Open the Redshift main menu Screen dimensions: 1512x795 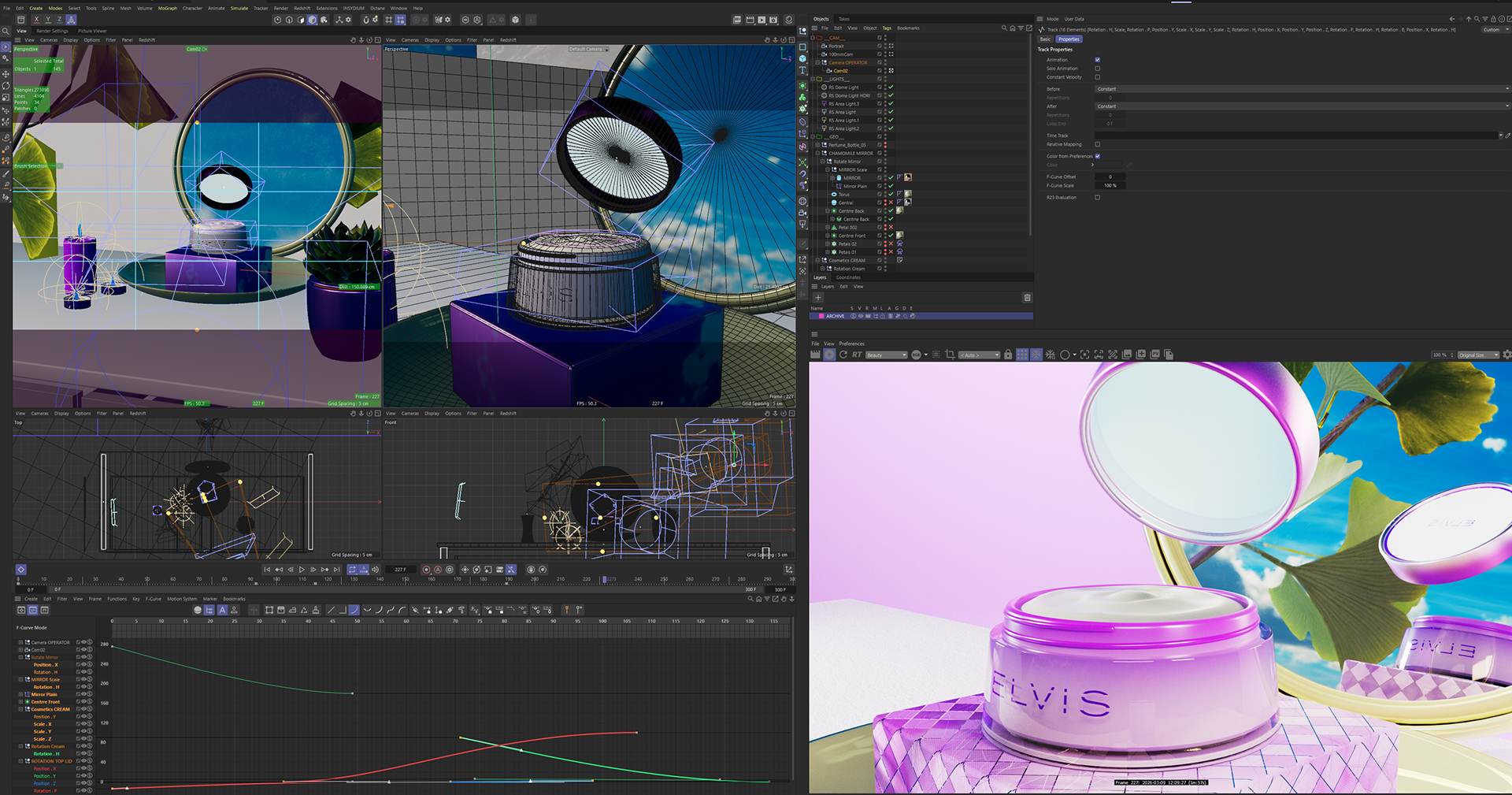pyautogui.click(x=302, y=9)
